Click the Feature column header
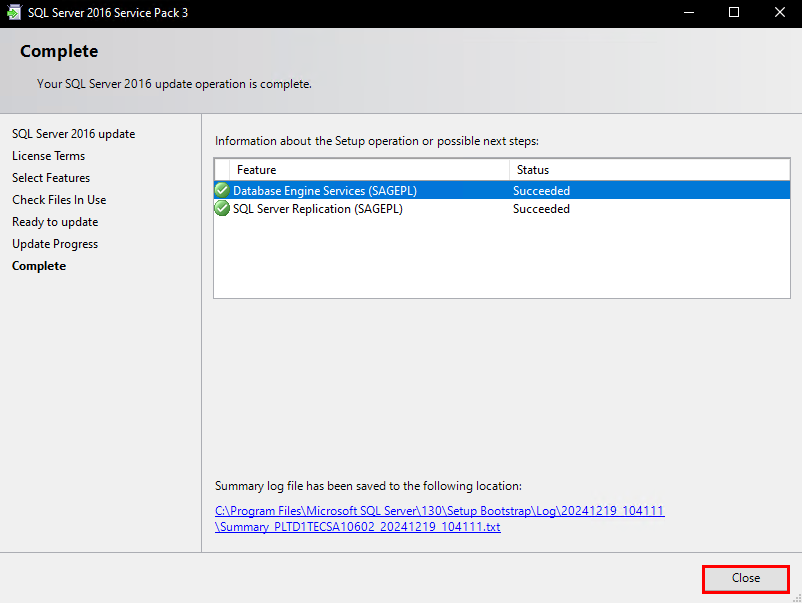Image resolution: width=802 pixels, height=603 pixels. click(369, 170)
